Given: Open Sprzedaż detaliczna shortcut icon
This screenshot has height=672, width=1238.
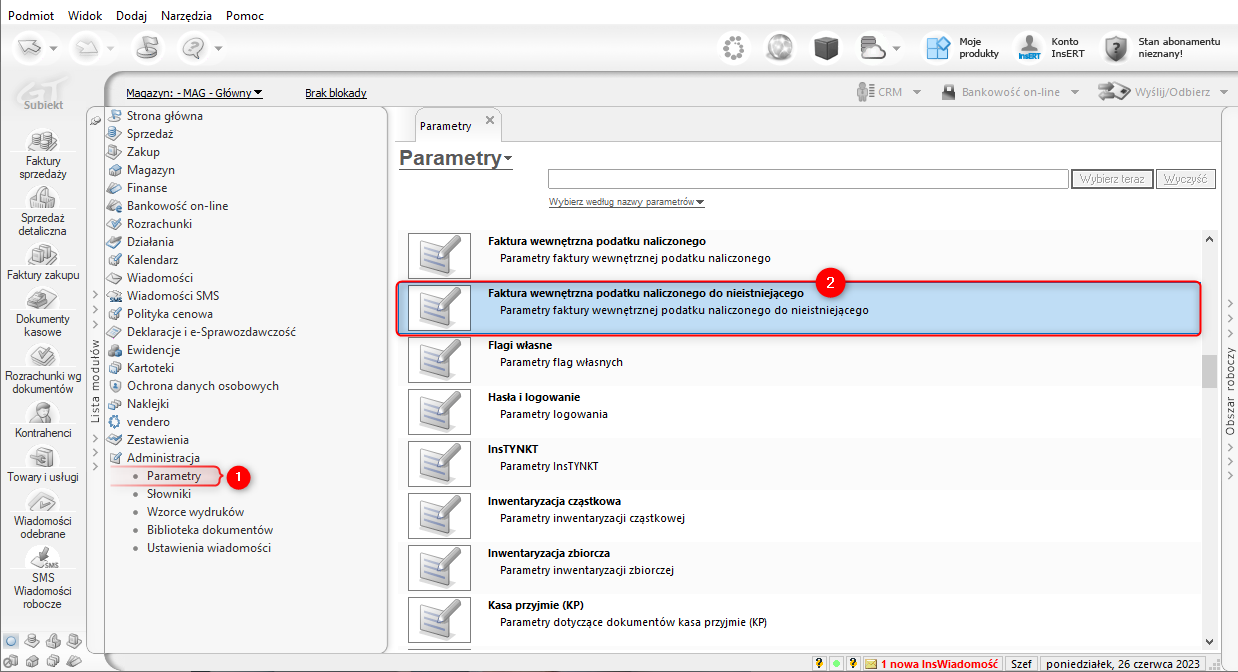Looking at the screenshot, I should coord(42,197).
